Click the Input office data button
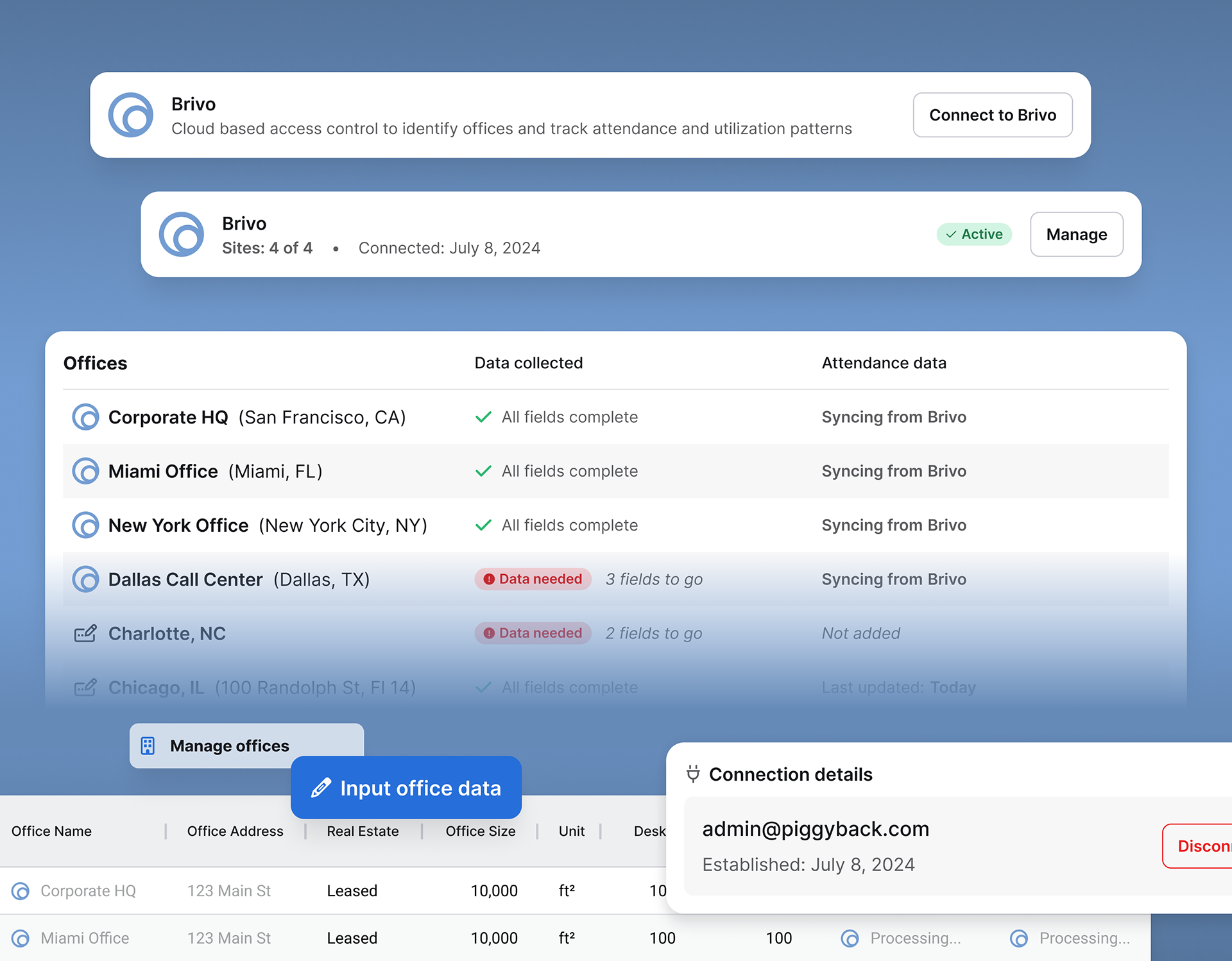Image resolution: width=1232 pixels, height=961 pixels. [406, 788]
